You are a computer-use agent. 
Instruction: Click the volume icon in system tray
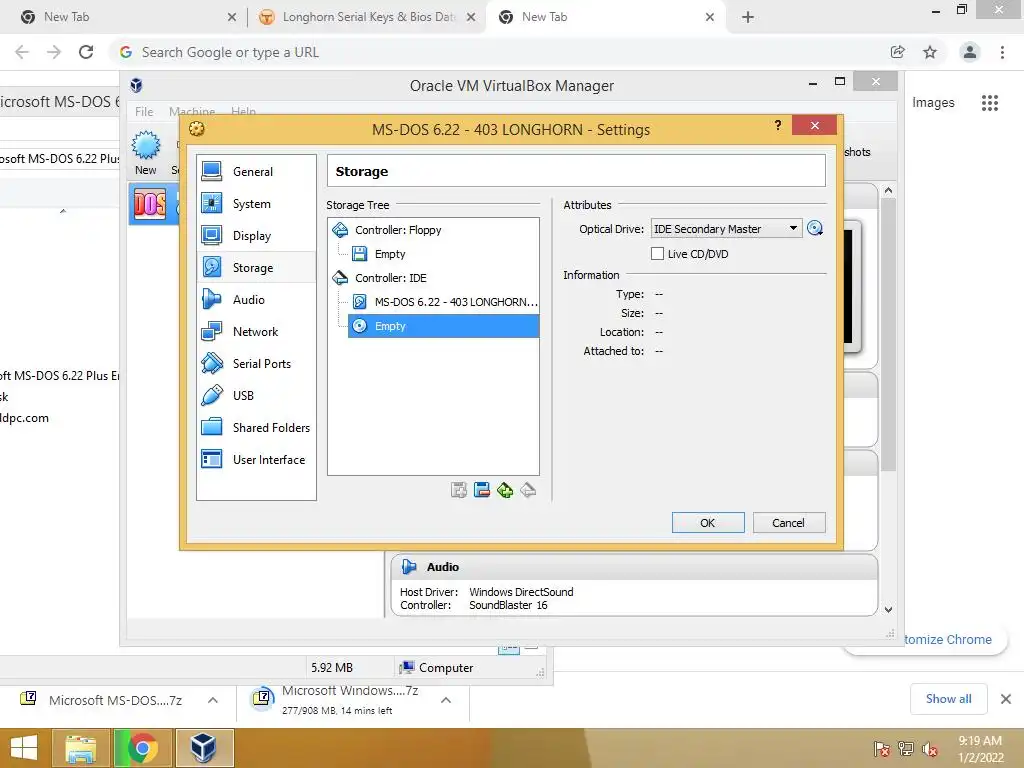coord(930,749)
